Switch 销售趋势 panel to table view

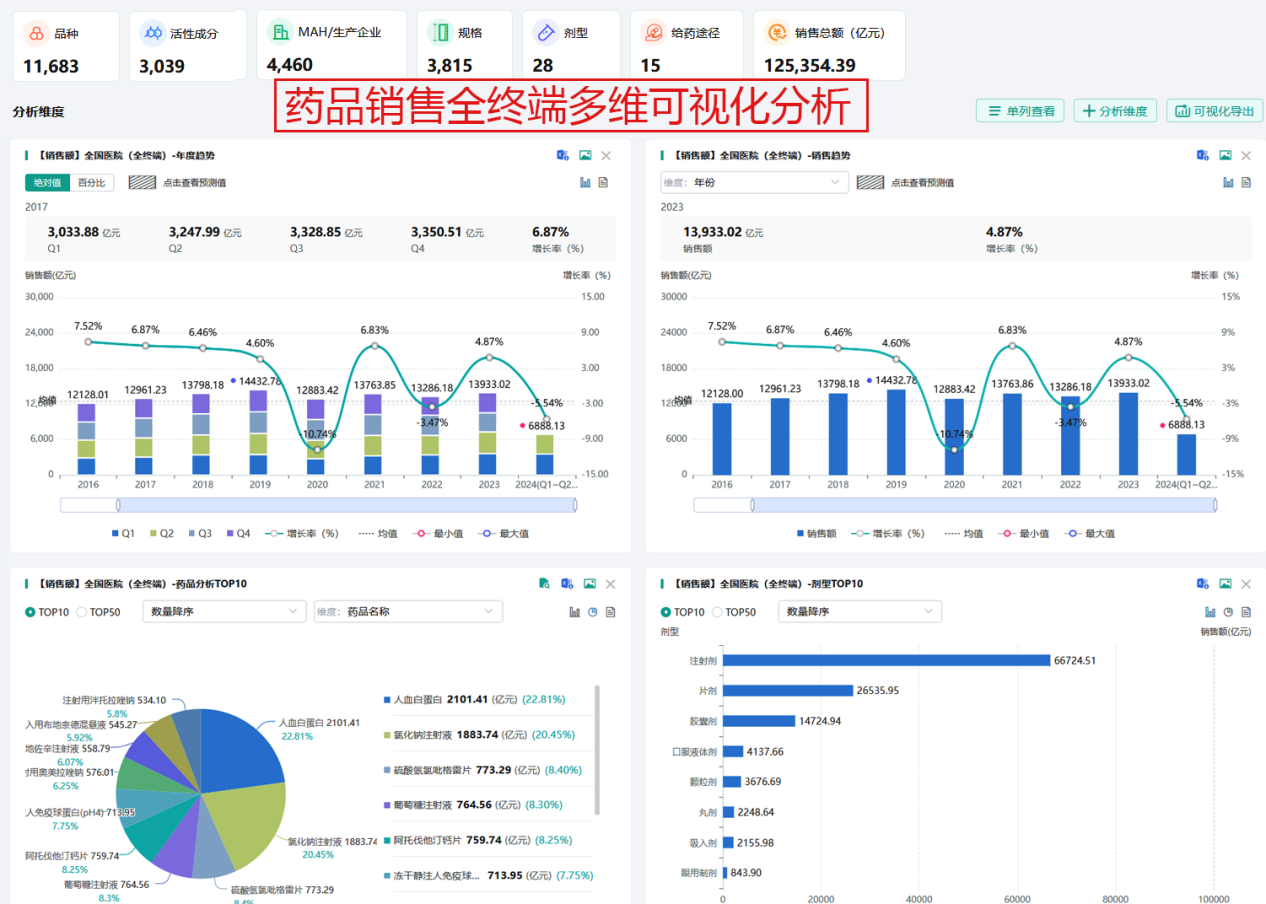1246,182
